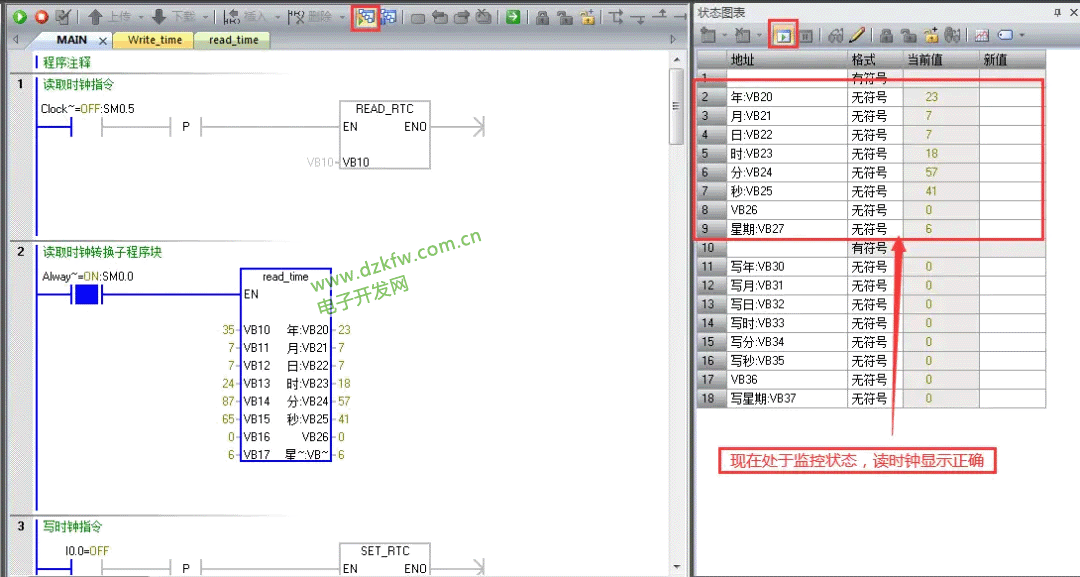Click the Compile program icon
Screen dimensions: 1080x577
tap(63, 17)
